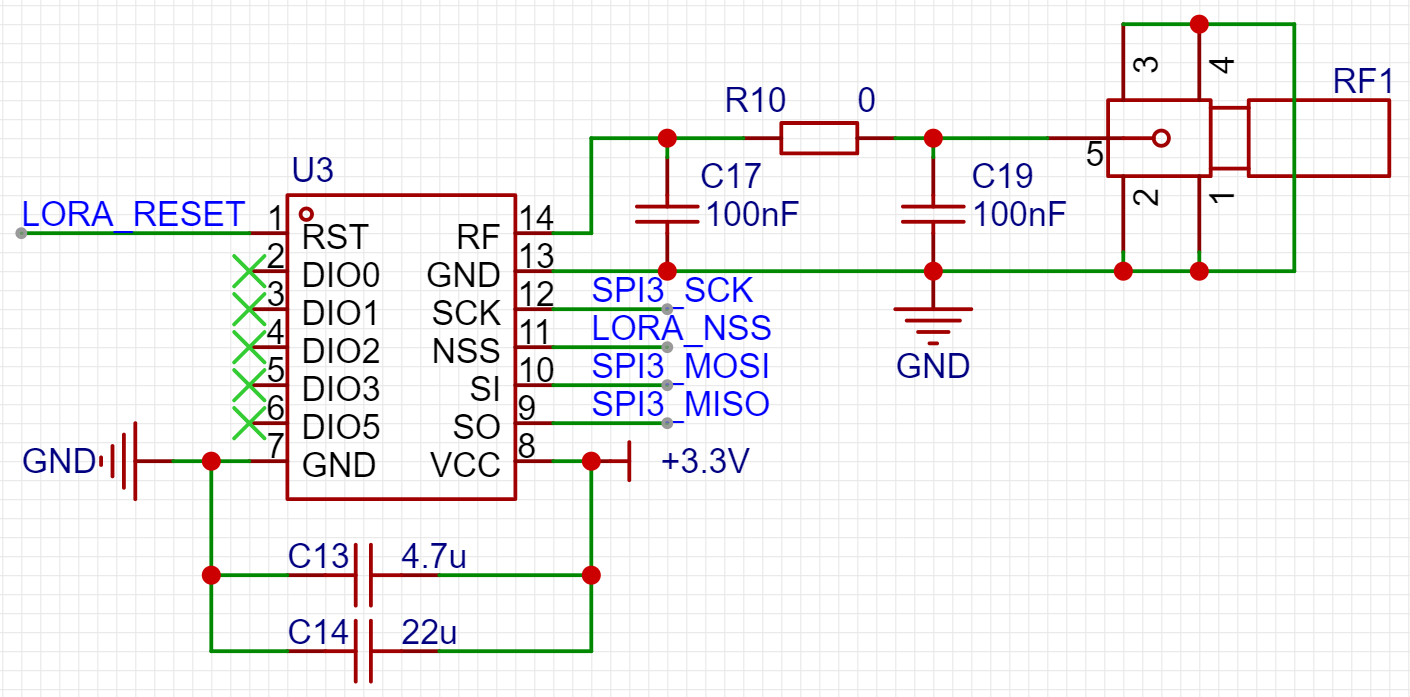The width and height of the screenshot is (1410, 697).
Task: Click the junction dot above C17
Action: coord(665,136)
